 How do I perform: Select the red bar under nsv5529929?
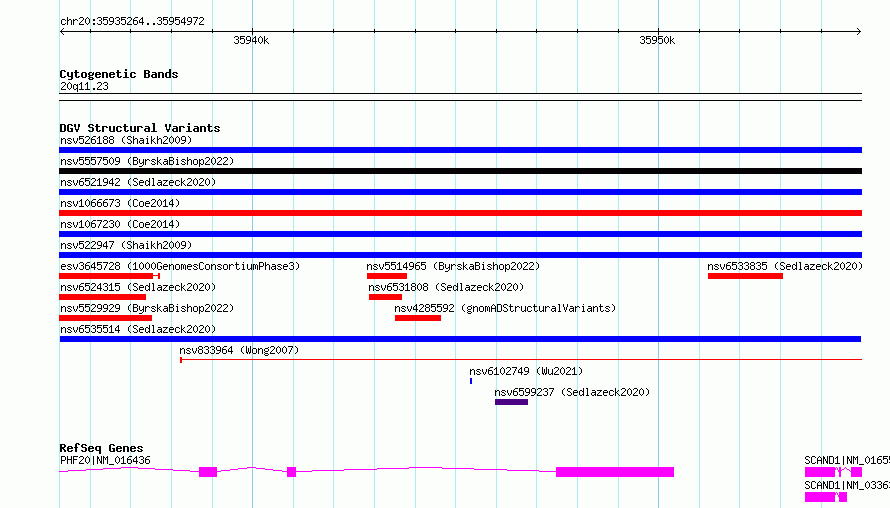(x=106, y=318)
